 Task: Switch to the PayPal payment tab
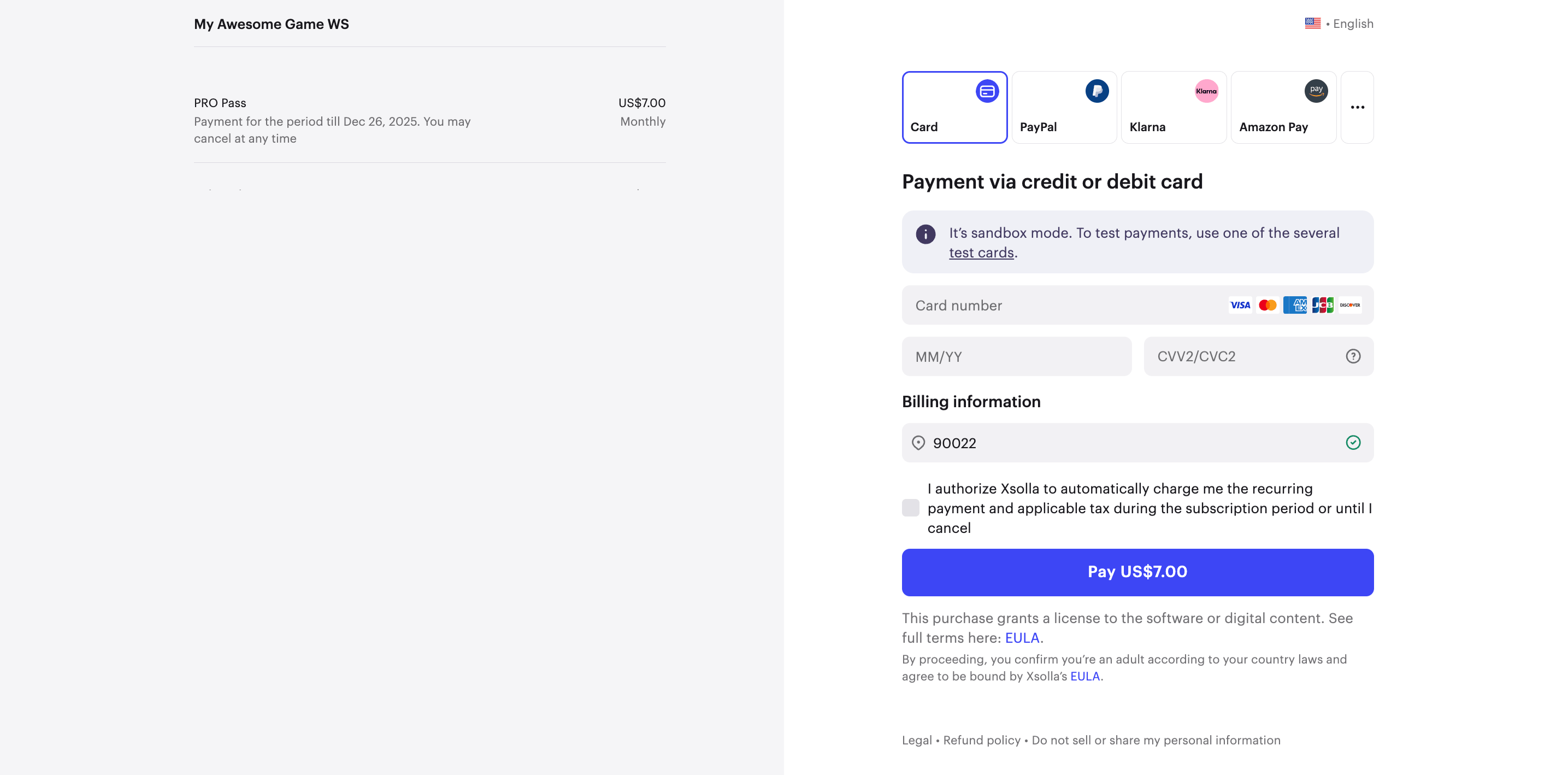[1064, 108]
